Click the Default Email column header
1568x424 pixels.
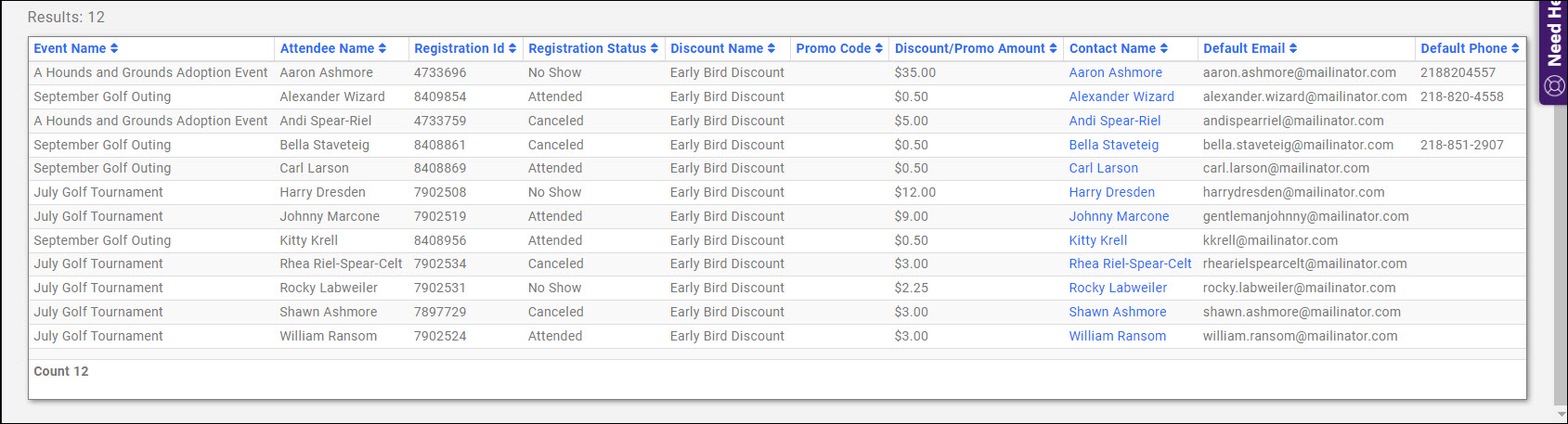click(x=1243, y=48)
